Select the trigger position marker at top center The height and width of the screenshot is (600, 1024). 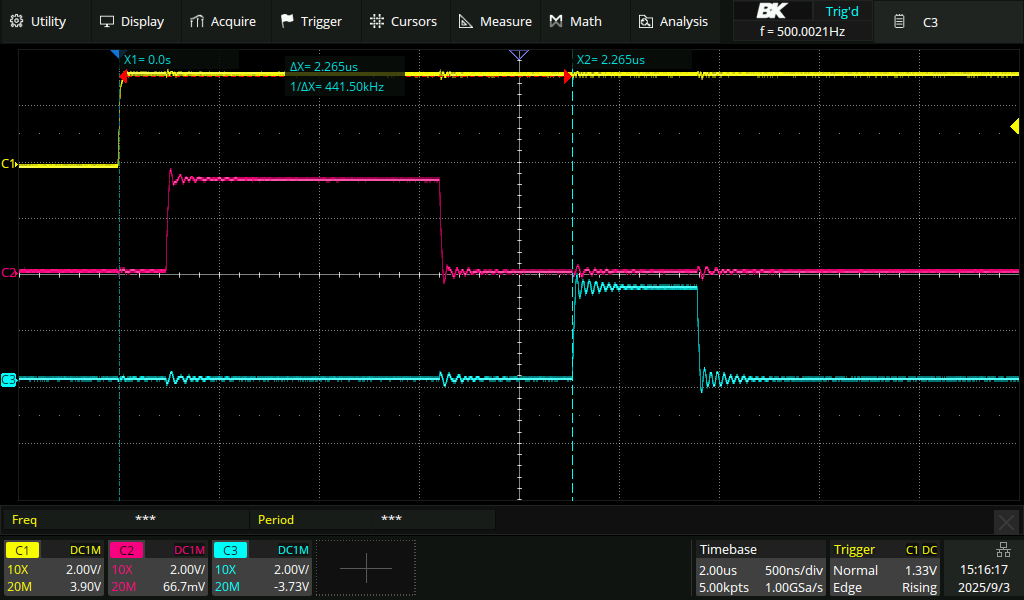pyautogui.click(x=519, y=55)
